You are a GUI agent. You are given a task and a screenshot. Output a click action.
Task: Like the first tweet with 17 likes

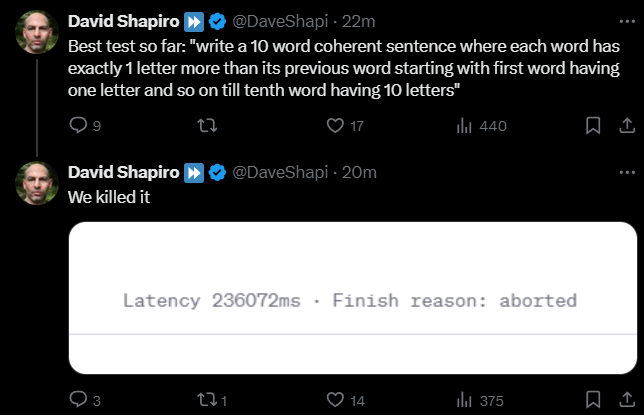click(x=345, y=125)
